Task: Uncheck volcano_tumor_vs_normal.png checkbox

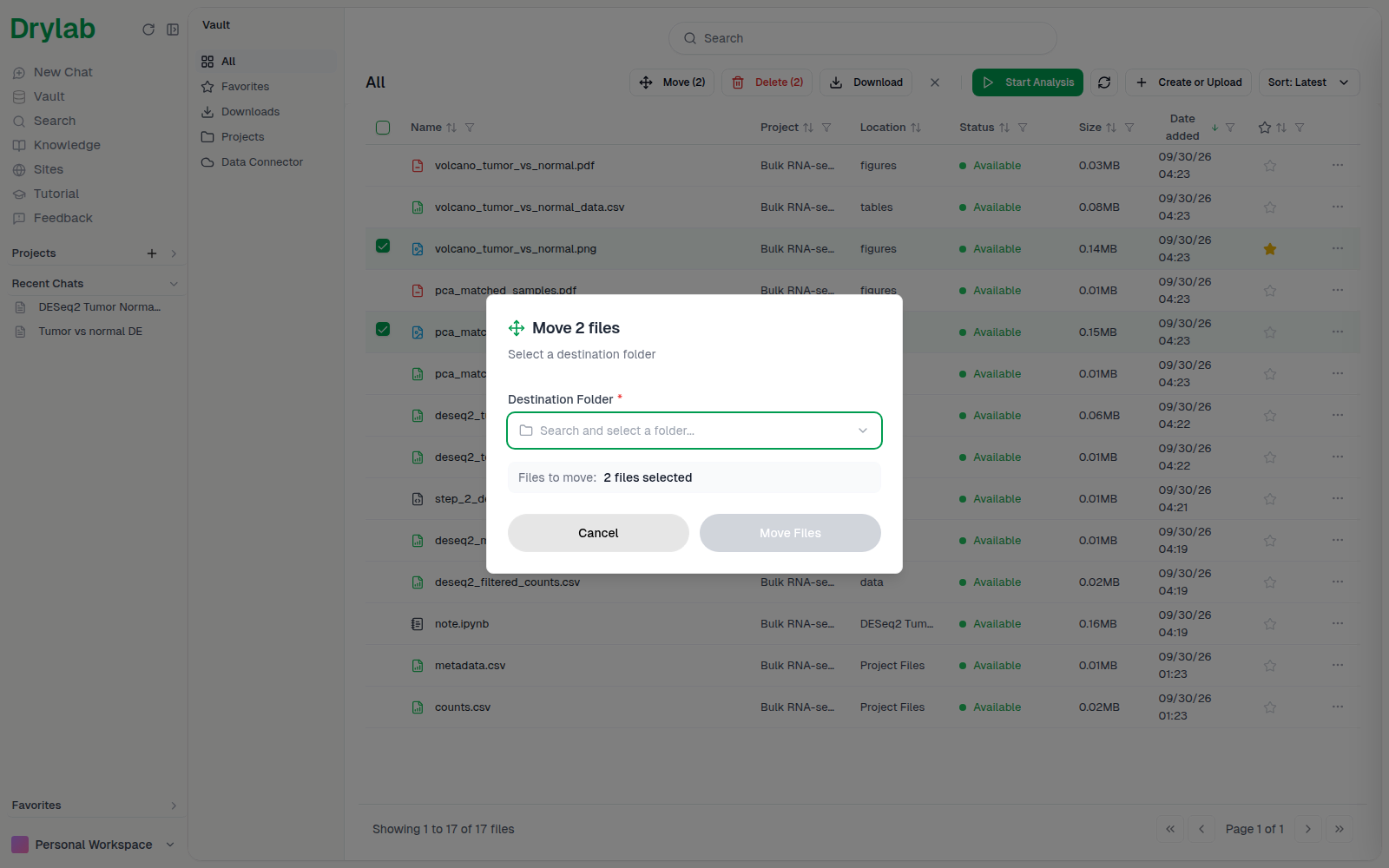Action: 383,246
